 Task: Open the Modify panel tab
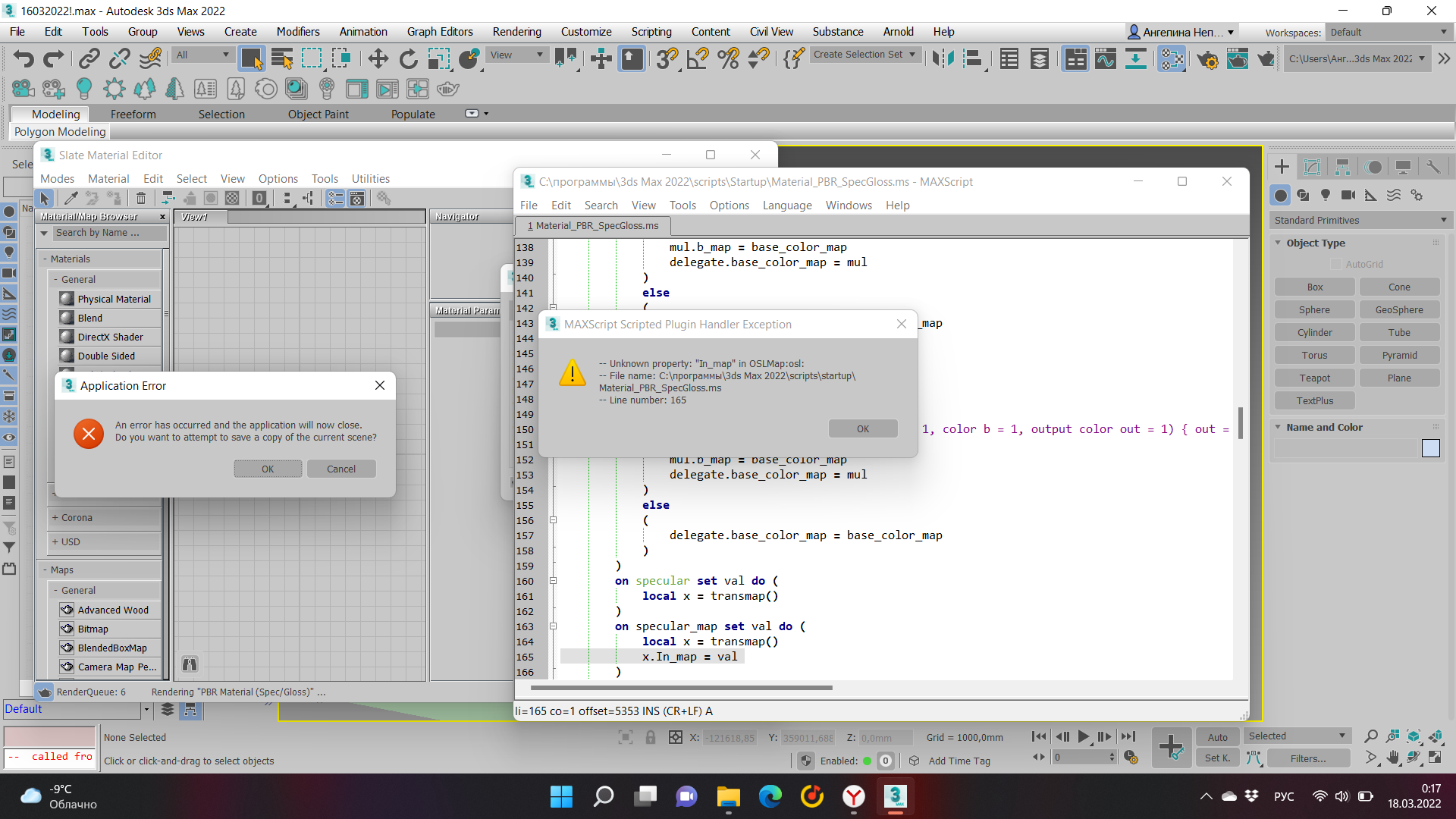1312,167
